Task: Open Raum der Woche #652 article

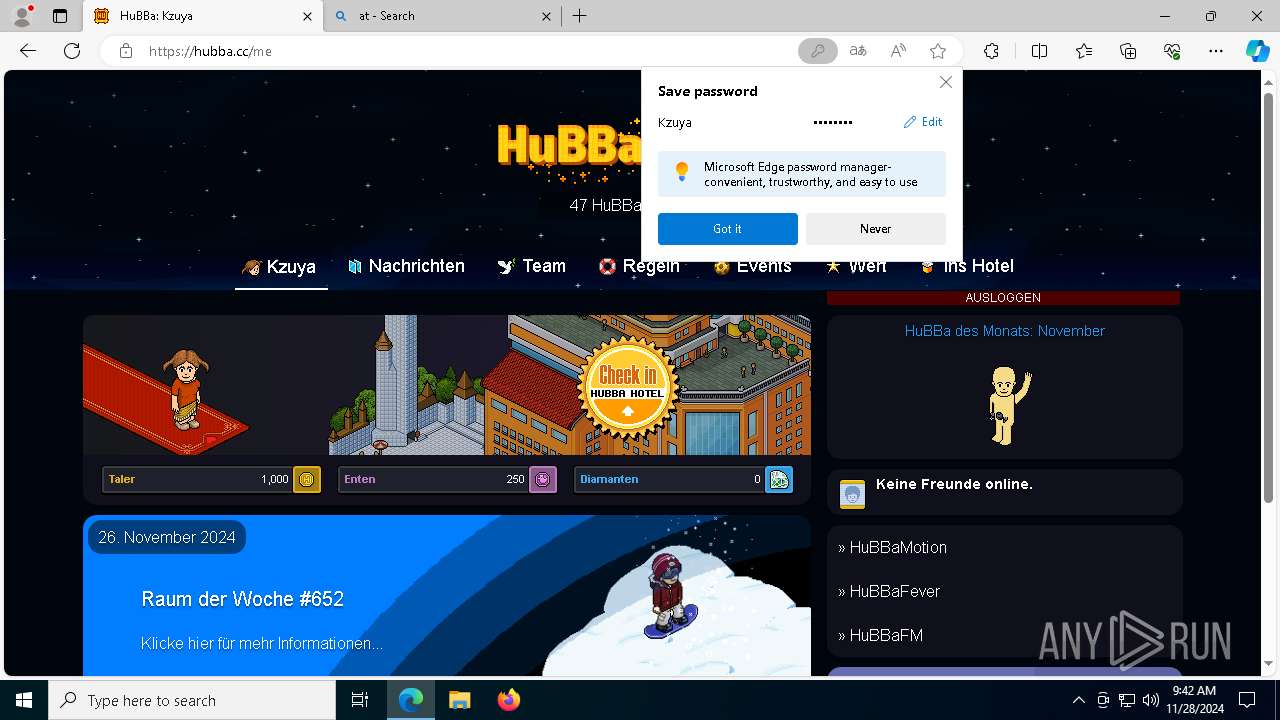Action: [243, 599]
